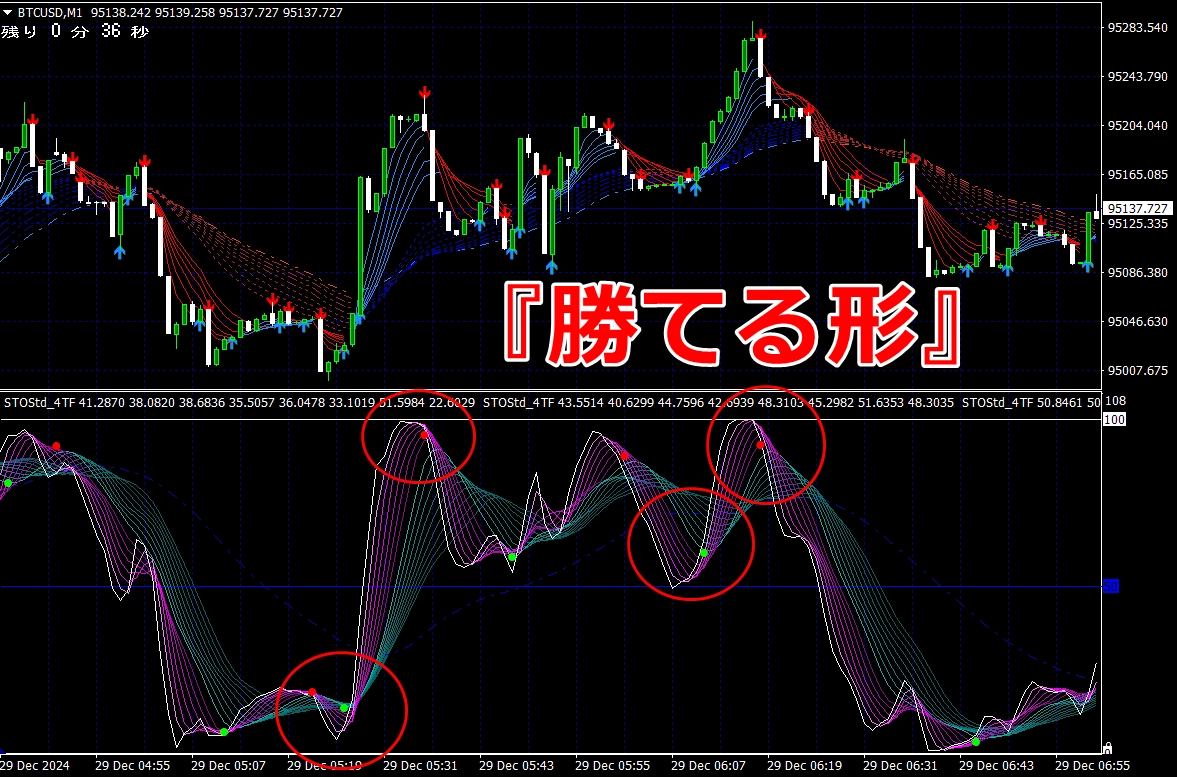The height and width of the screenshot is (777, 1177).
Task: Click the oscillator 100 level label
Action: pos(1114,420)
